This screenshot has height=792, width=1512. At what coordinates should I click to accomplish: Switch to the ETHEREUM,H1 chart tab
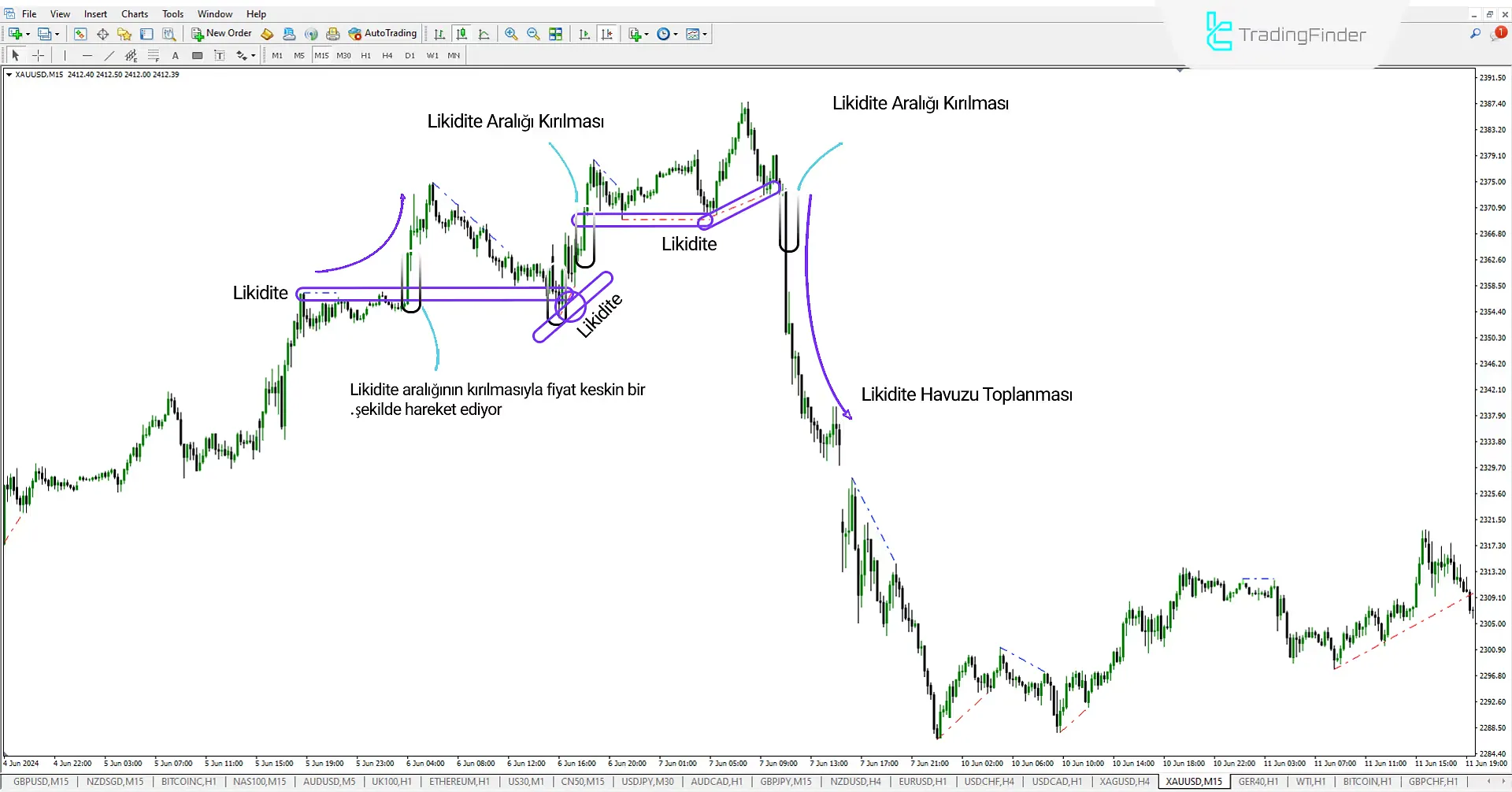[x=459, y=781]
